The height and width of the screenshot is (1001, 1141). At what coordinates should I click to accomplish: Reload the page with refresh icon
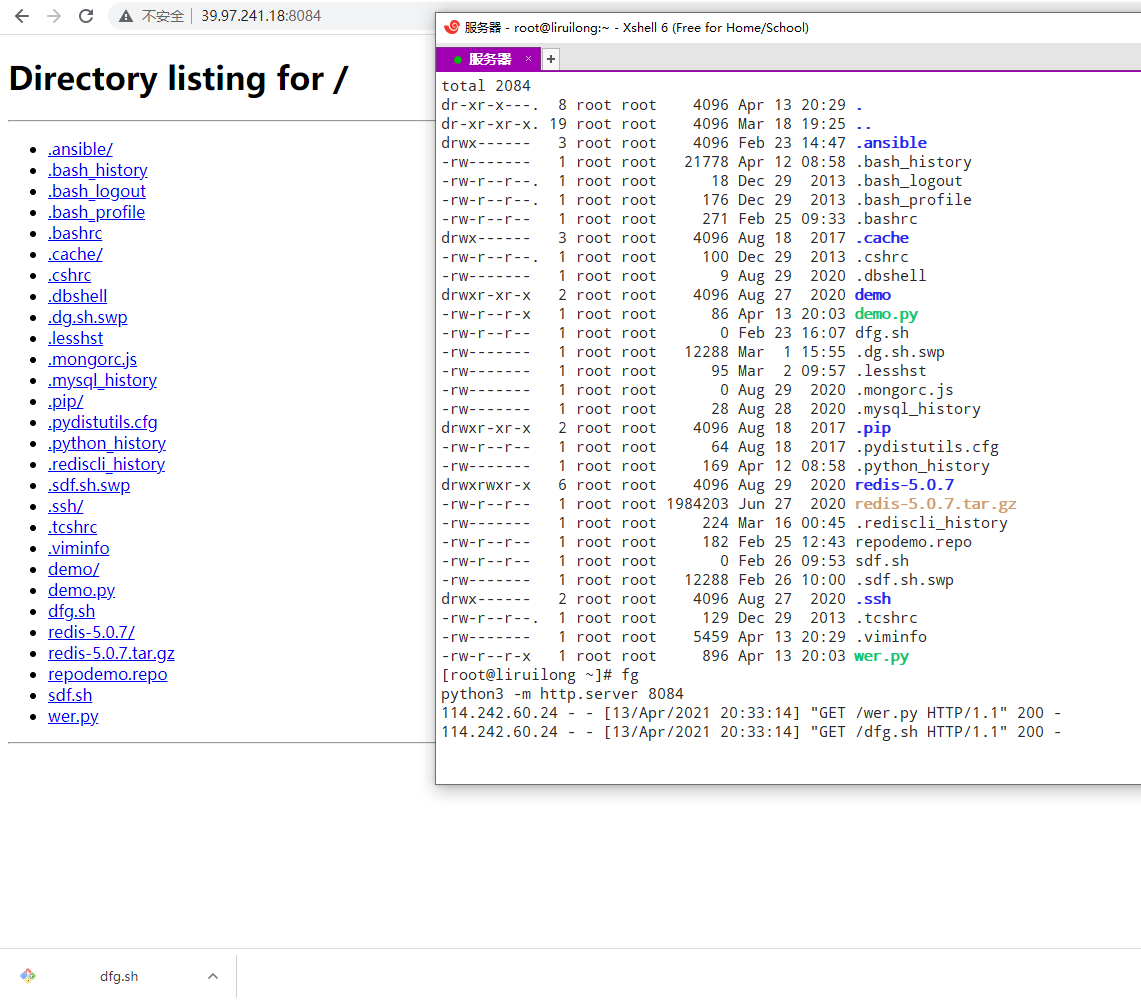pyautogui.click(x=86, y=16)
